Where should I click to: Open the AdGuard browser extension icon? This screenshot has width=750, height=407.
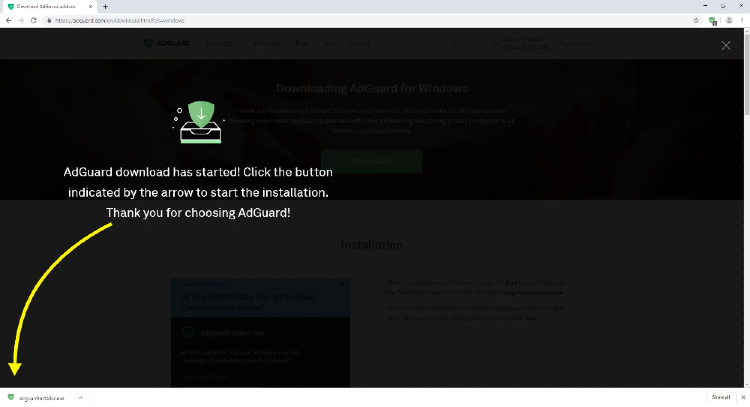click(712, 21)
